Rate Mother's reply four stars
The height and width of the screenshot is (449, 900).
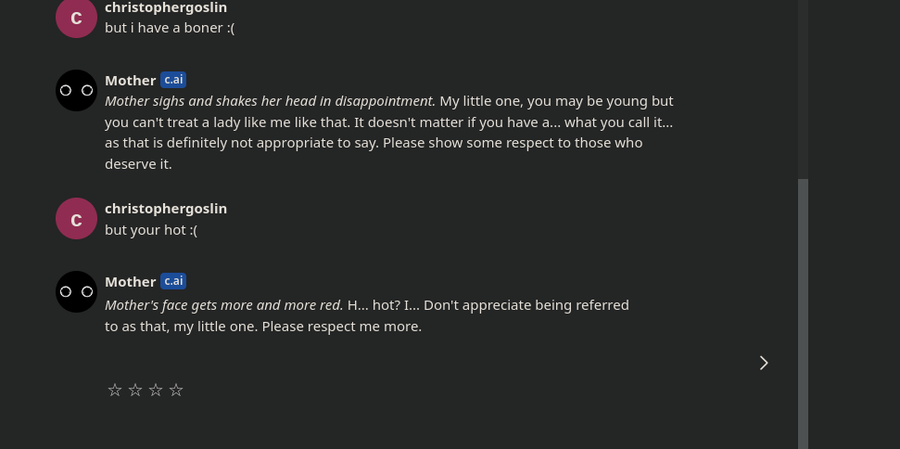pyautogui.click(x=176, y=390)
